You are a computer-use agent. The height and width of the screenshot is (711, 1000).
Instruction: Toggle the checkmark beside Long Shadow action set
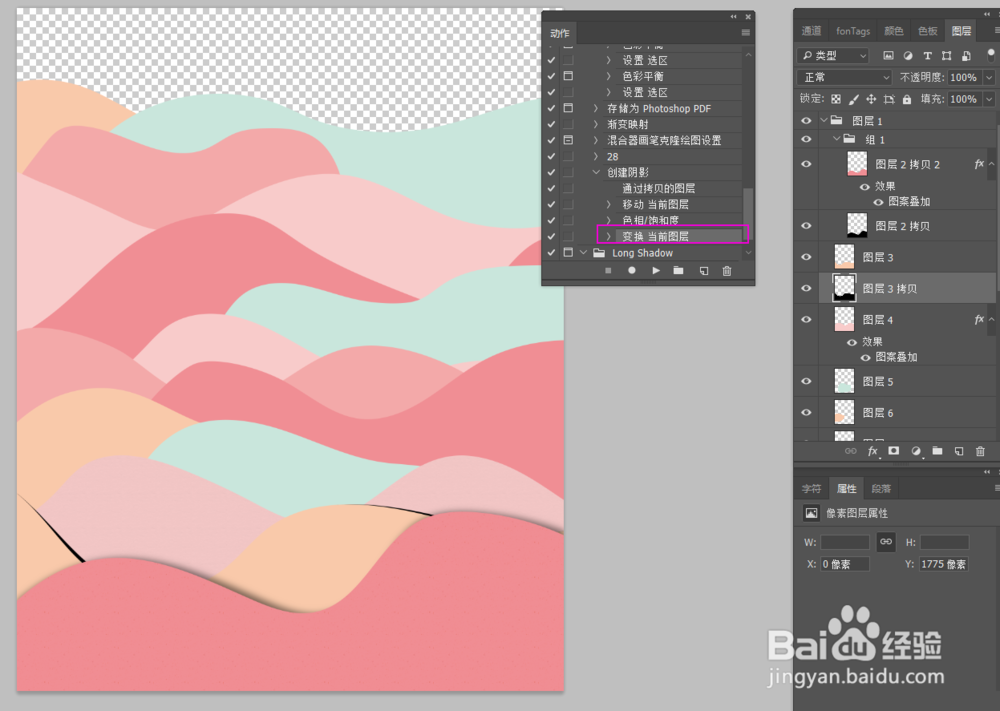coord(551,253)
